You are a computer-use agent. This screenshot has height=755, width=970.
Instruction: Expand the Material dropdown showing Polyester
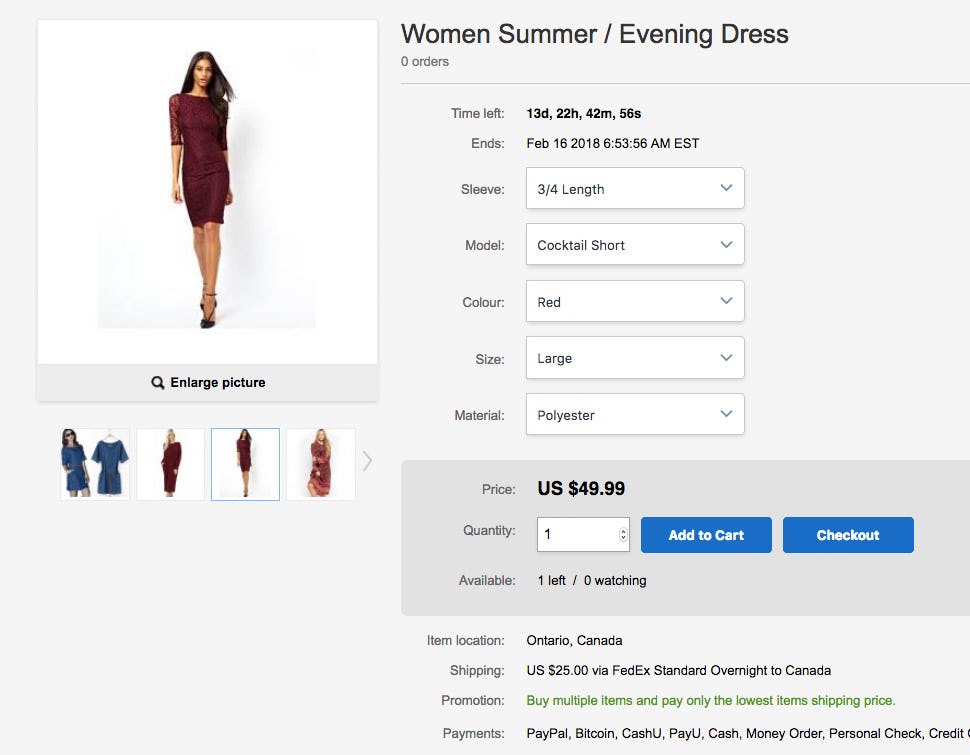(634, 415)
